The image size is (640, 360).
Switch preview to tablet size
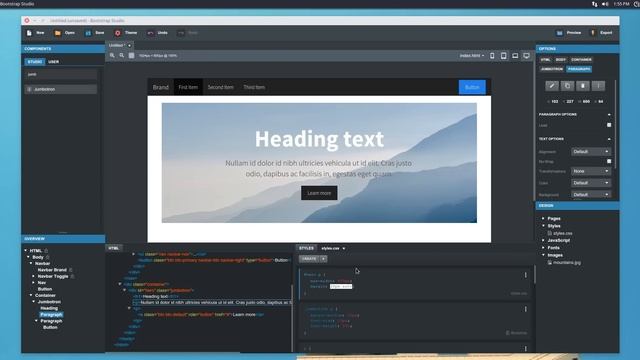pyautogui.click(x=504, y=56)
